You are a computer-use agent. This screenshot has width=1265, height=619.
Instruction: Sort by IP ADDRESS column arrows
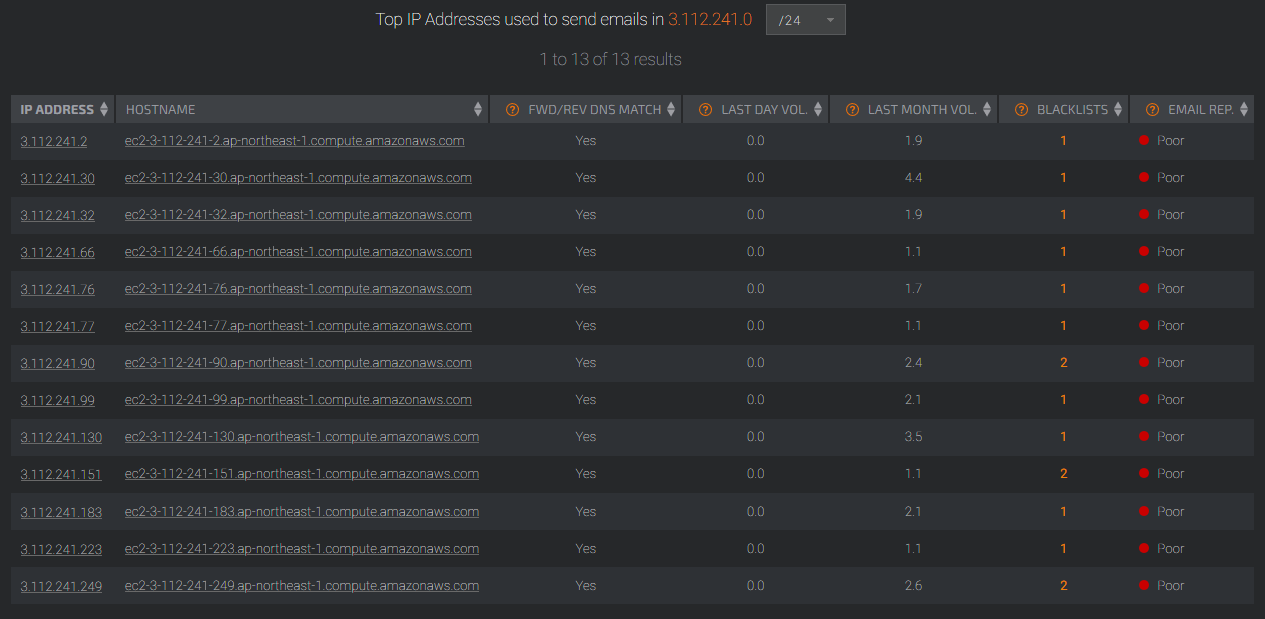[x=104, y=110]
